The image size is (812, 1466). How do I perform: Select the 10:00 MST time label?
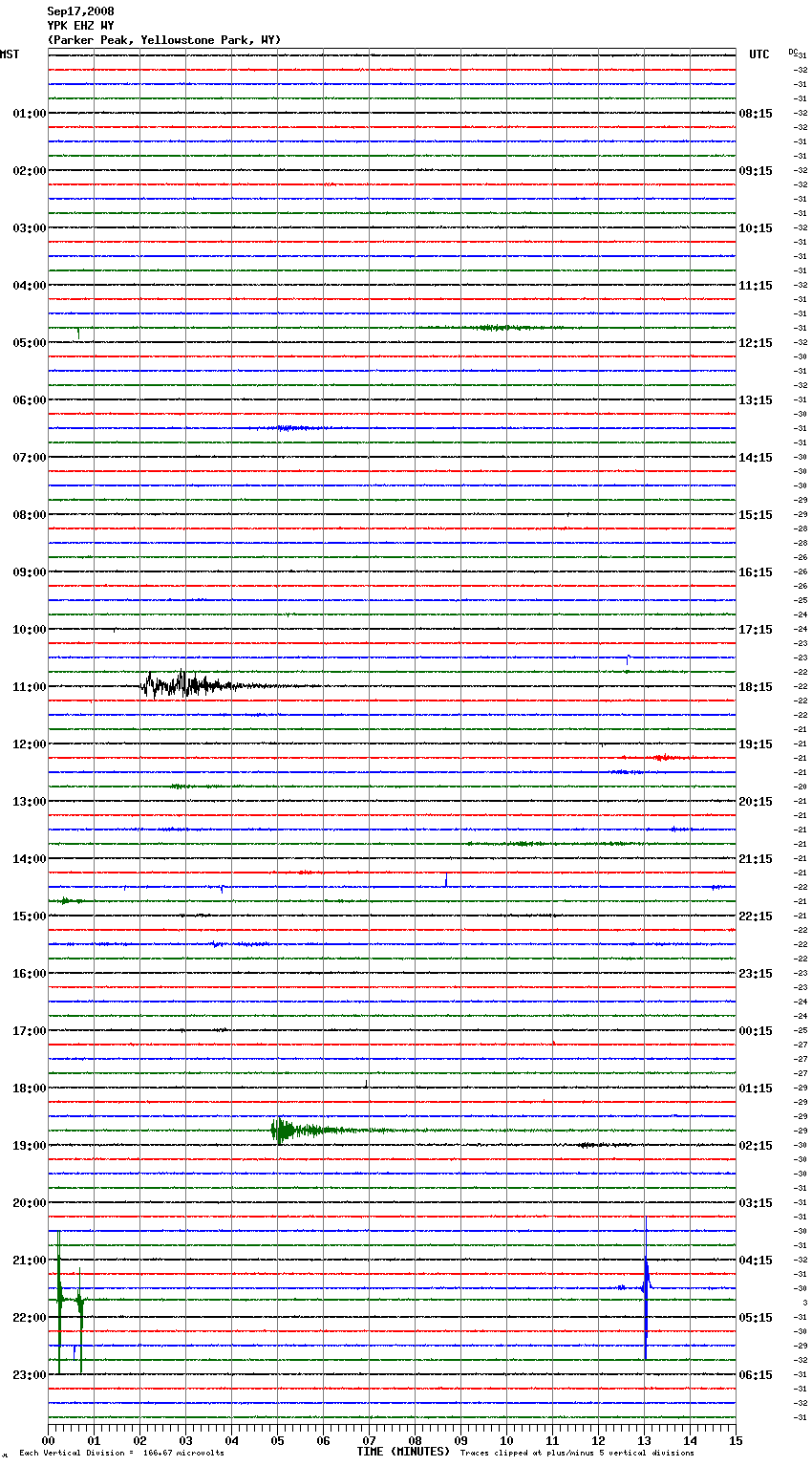[30, 630]
